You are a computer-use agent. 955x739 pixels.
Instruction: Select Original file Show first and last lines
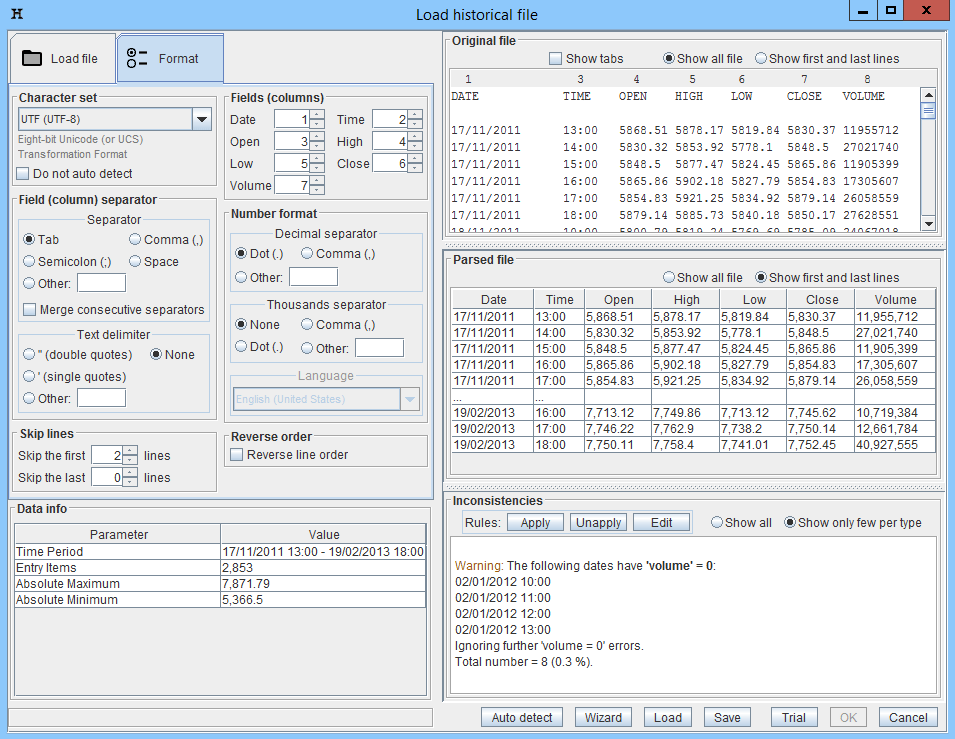click(x=761, y=58)
